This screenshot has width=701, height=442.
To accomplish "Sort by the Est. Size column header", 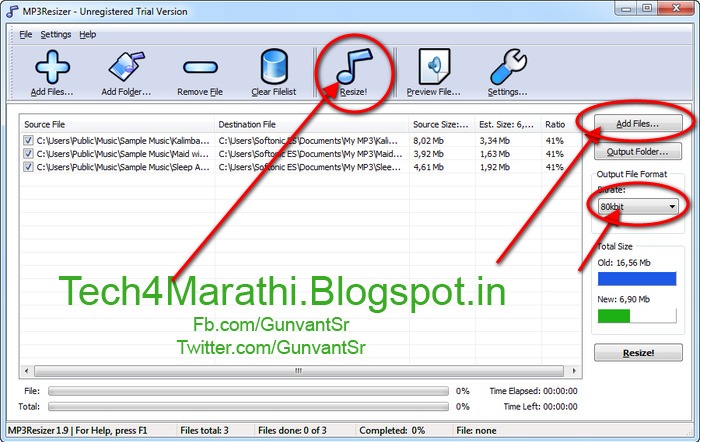I will coord(508,124).
